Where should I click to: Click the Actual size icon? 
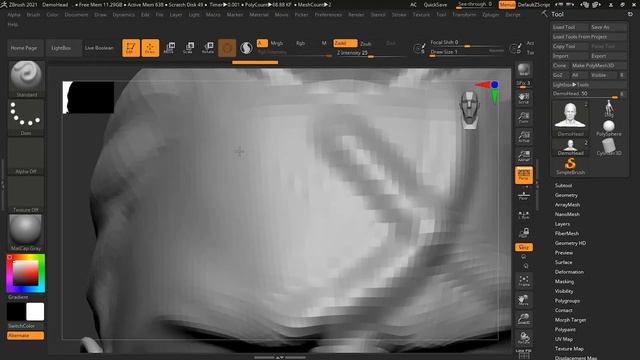pos(524,137)
